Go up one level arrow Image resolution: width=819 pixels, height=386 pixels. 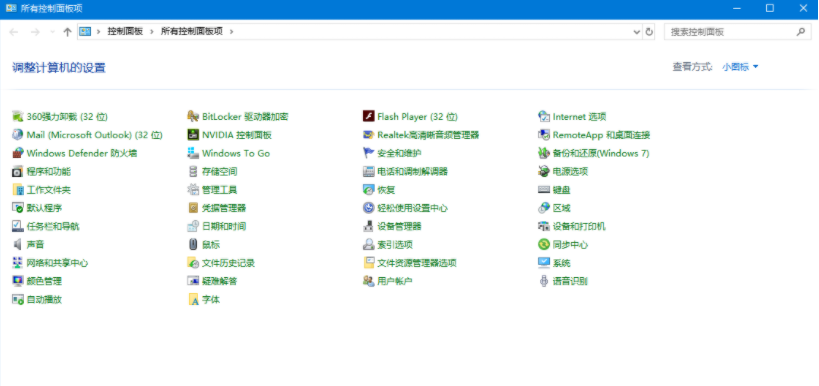67,32
